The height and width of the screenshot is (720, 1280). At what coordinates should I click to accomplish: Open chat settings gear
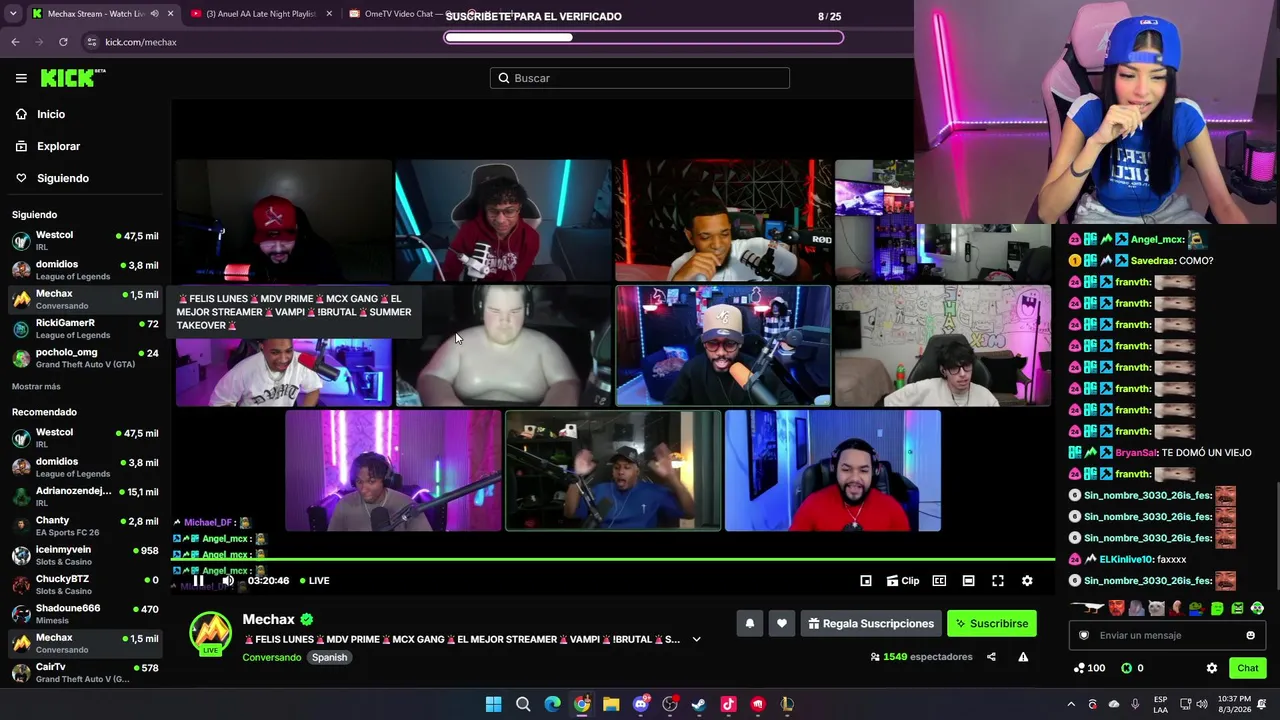[x=1212, y=668]
